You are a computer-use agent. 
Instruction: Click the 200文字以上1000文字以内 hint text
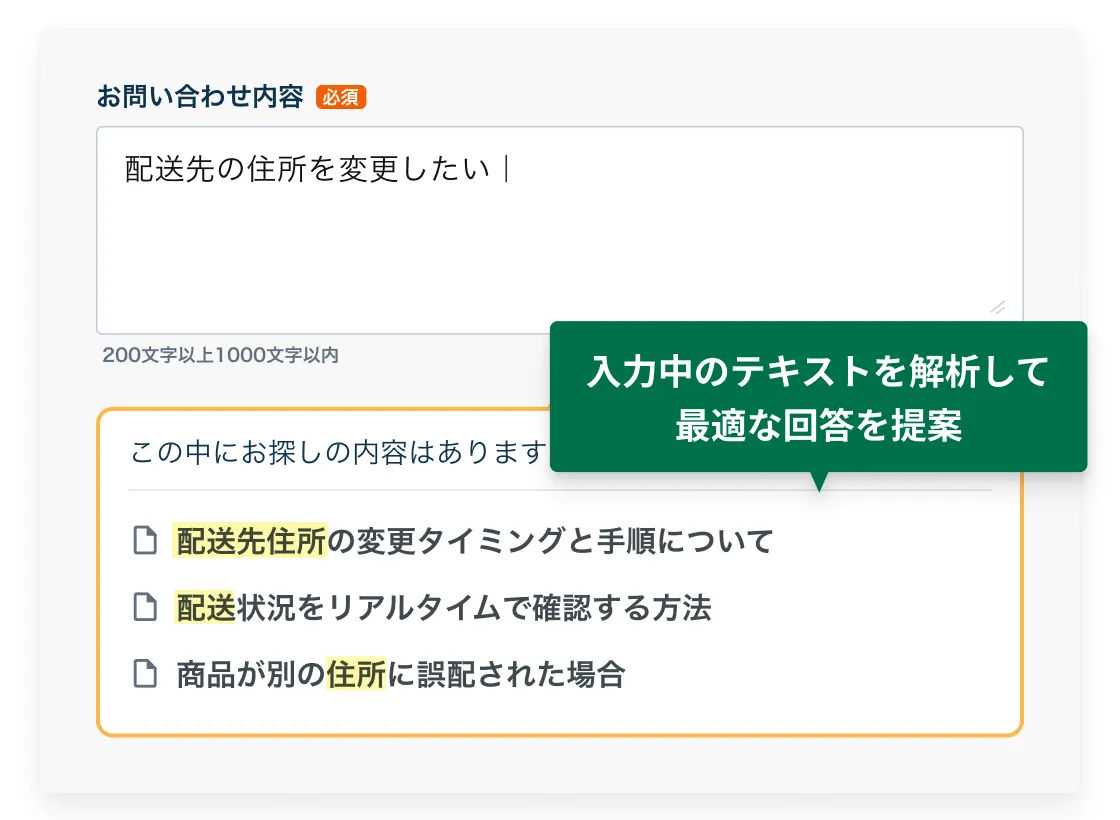click(221, 355)
